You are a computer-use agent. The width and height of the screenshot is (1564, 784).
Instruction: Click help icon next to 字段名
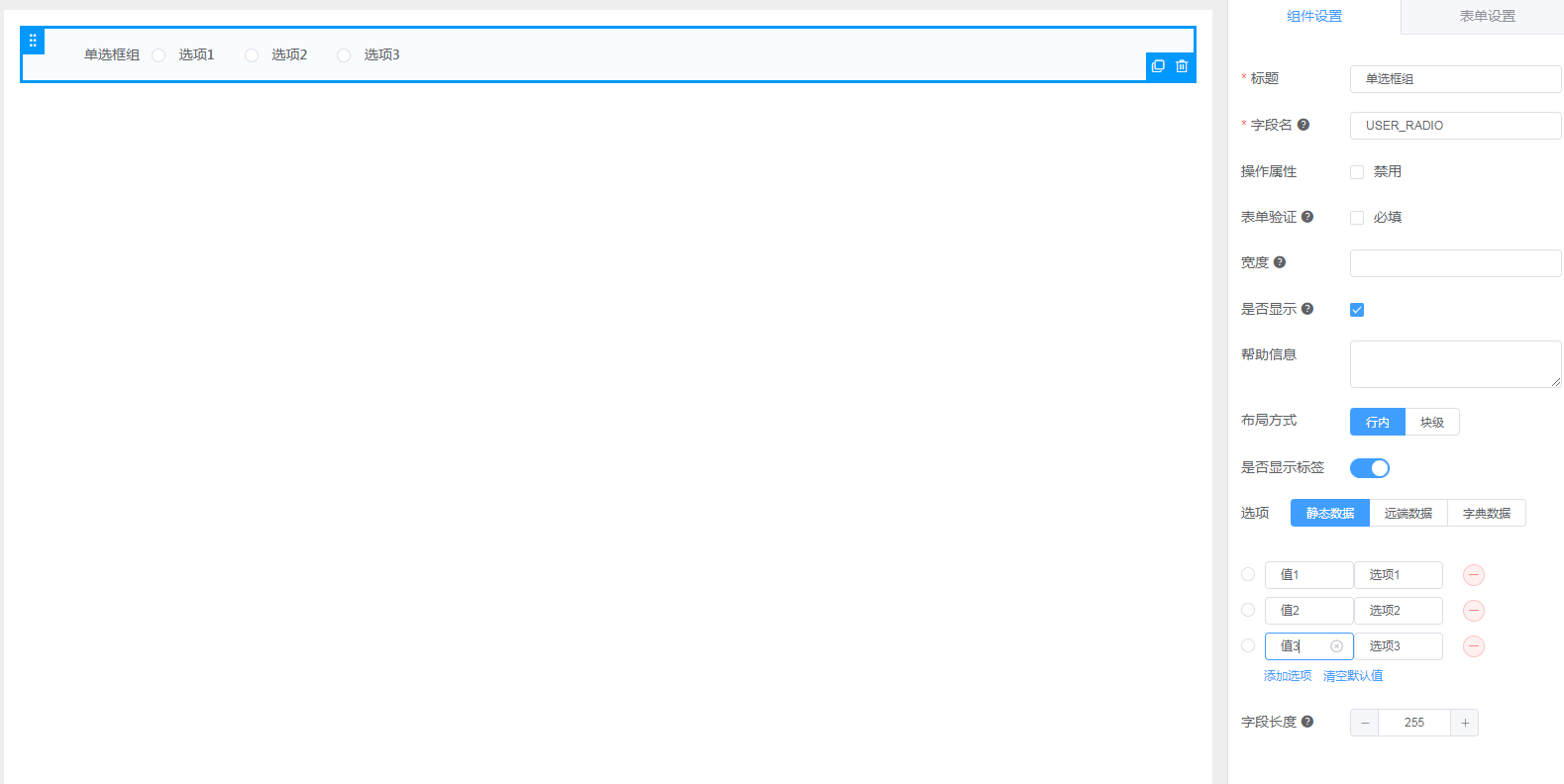click(x=1303, y=125)
